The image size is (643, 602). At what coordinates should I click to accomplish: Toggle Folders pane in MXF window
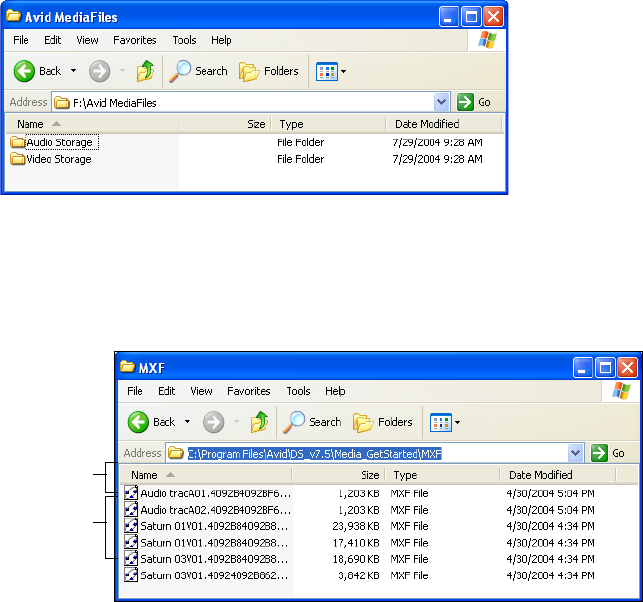coord(383,422)
